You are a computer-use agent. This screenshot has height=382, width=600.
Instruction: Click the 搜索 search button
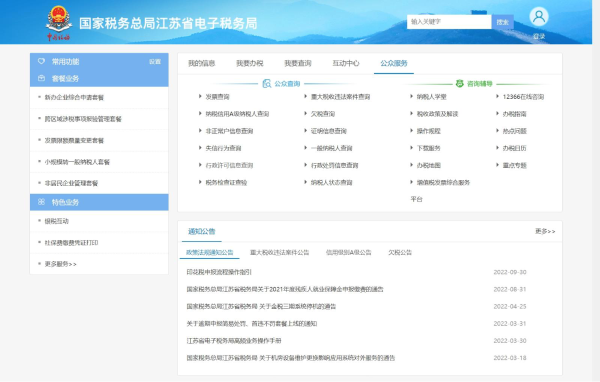point(502,22)
